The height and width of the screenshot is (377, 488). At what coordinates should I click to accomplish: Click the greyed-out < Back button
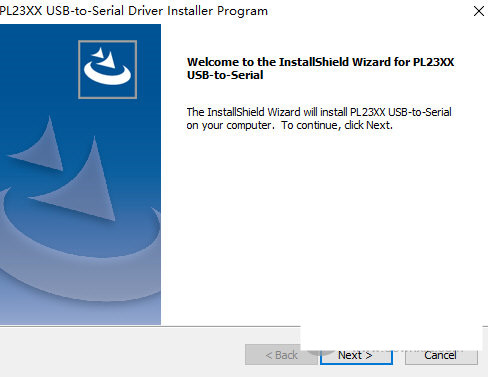281,355
